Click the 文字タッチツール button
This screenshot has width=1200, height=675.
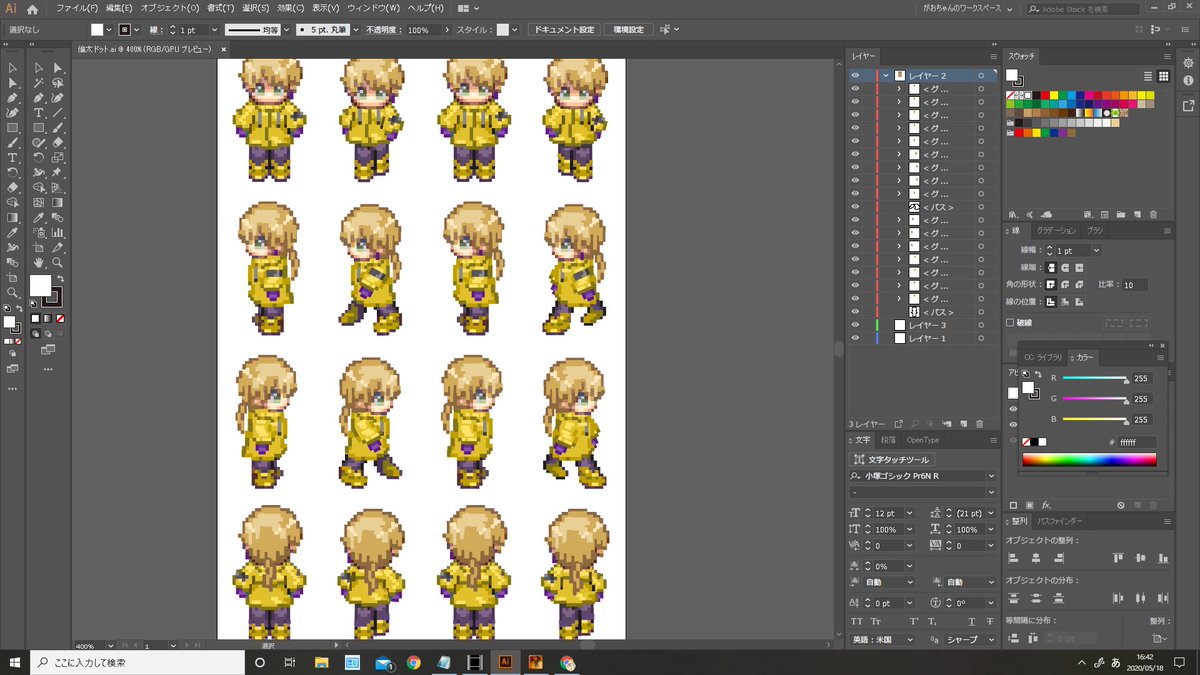click(x=892, y=460)
